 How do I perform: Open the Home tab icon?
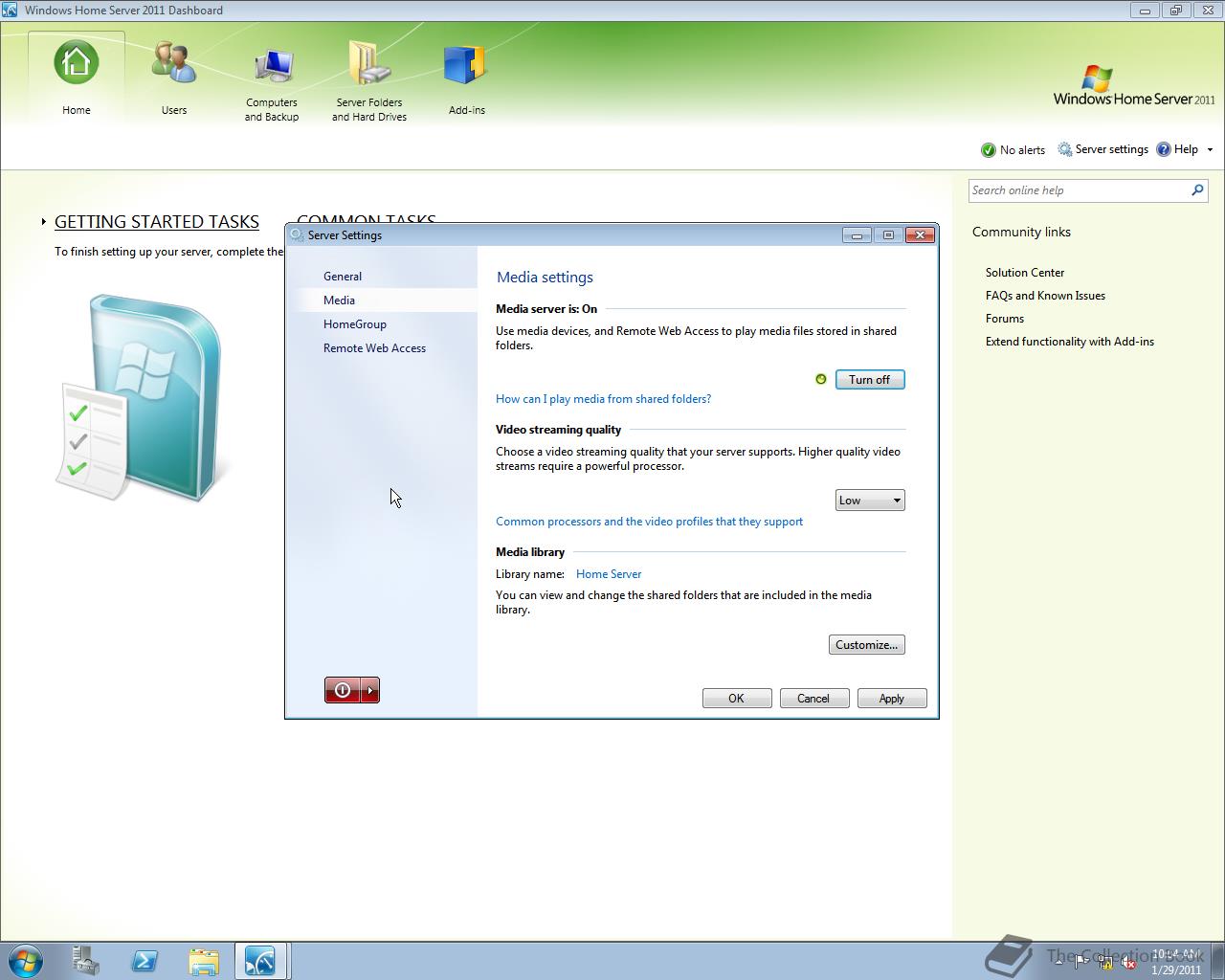click(x=77, y=63)
